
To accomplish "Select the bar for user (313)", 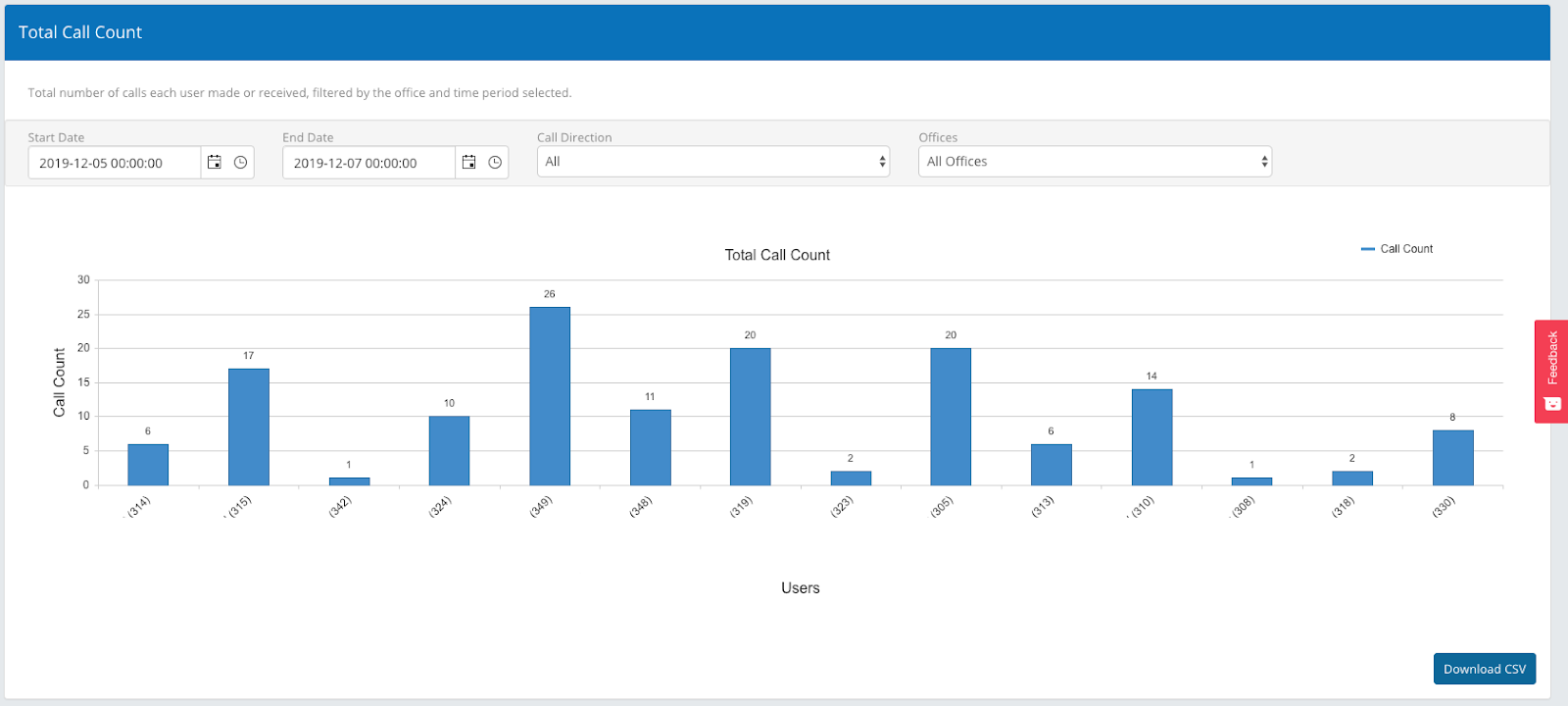I will (1052, 465).
